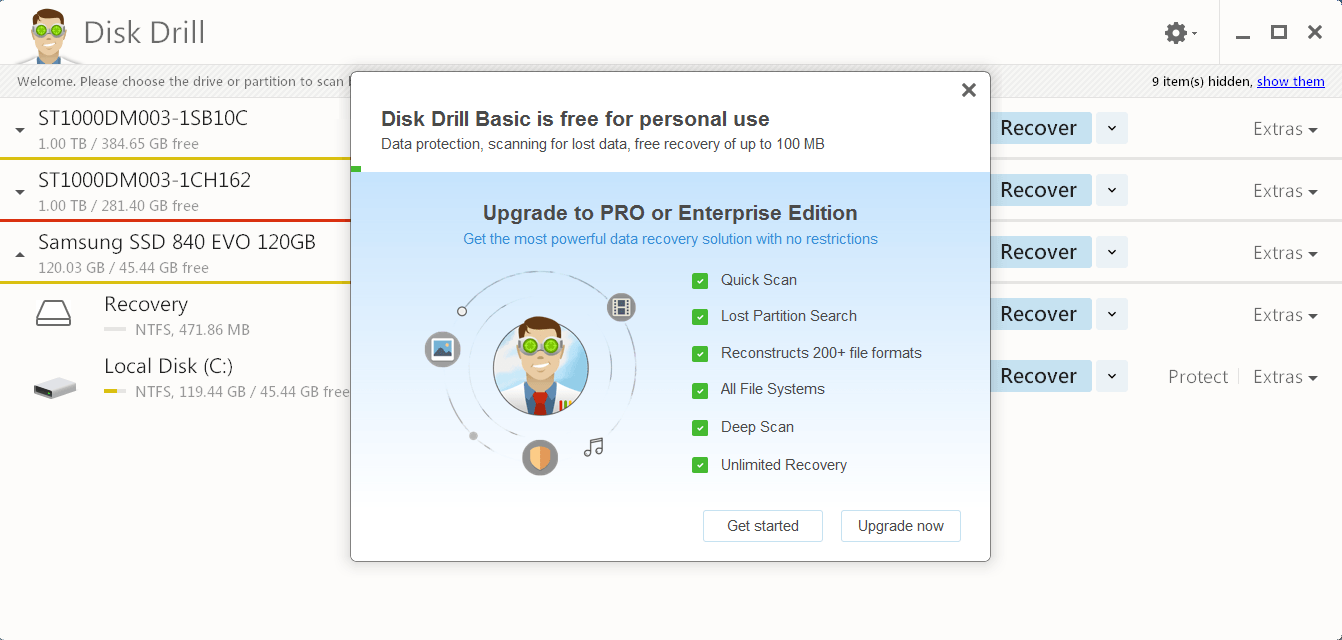The height and width of the screenshot is (640, 1342).
Task: Click the Recovery partition drive icon
Action: 54,315
